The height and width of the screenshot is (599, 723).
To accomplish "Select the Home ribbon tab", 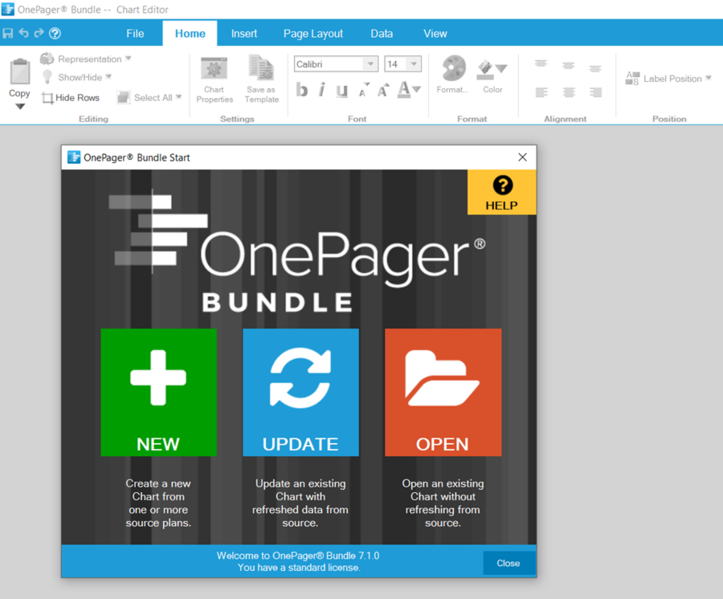I will [x=190, y=34].
